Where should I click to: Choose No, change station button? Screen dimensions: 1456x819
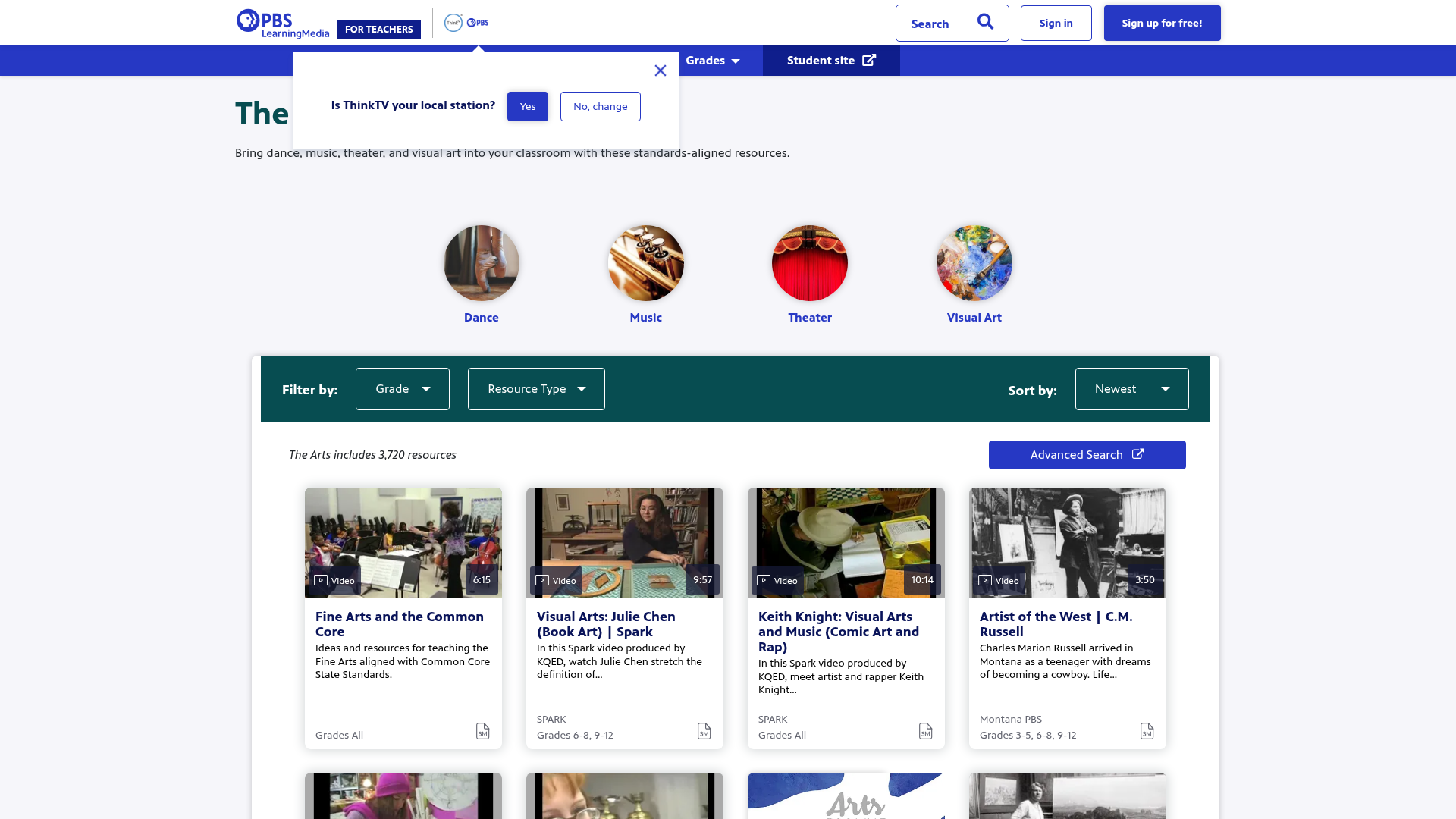coord(601,106)
